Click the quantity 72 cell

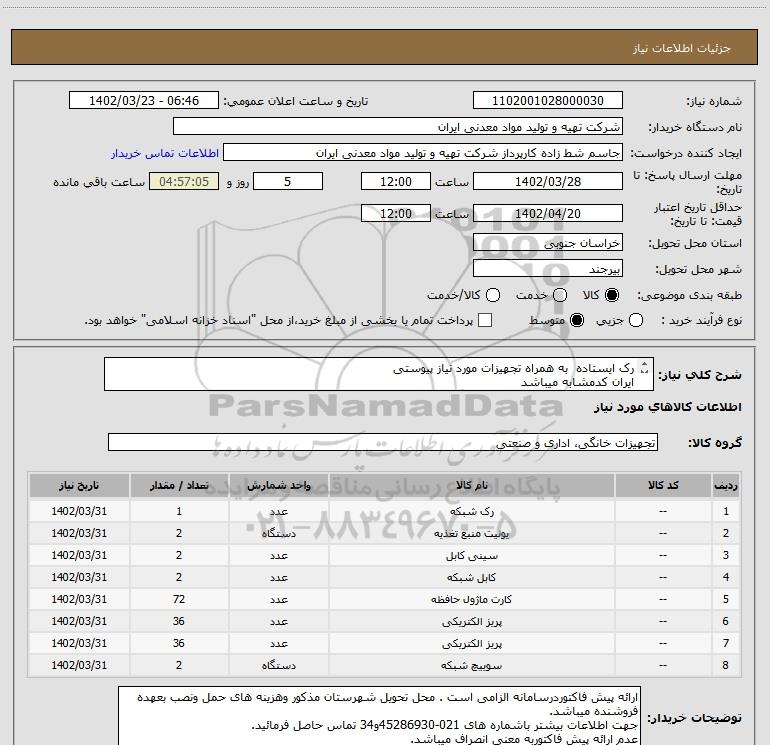[179, 600]
